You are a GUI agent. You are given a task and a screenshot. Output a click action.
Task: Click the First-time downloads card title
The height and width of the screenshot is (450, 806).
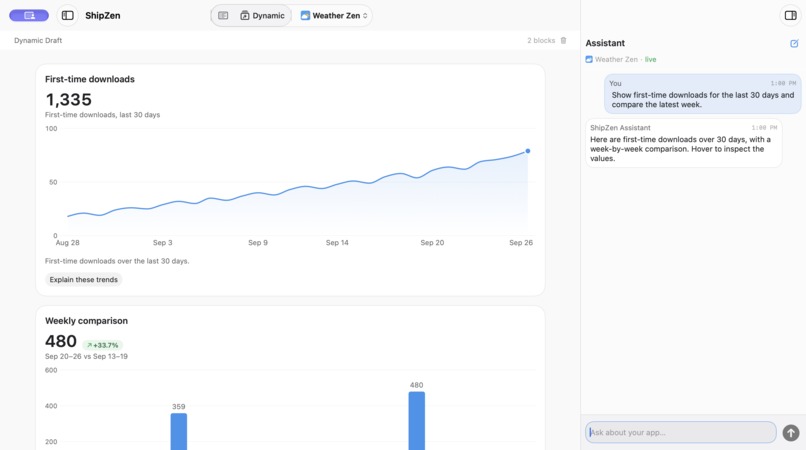[90, 79]
